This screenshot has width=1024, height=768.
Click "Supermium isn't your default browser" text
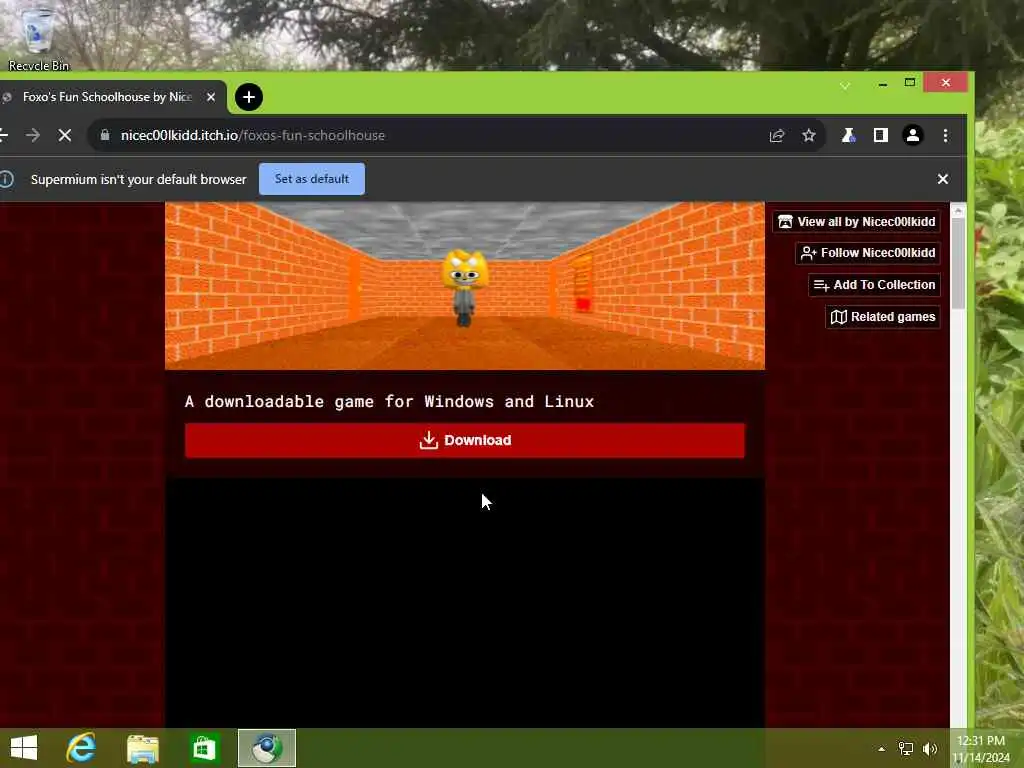click(x=138, y=179)
